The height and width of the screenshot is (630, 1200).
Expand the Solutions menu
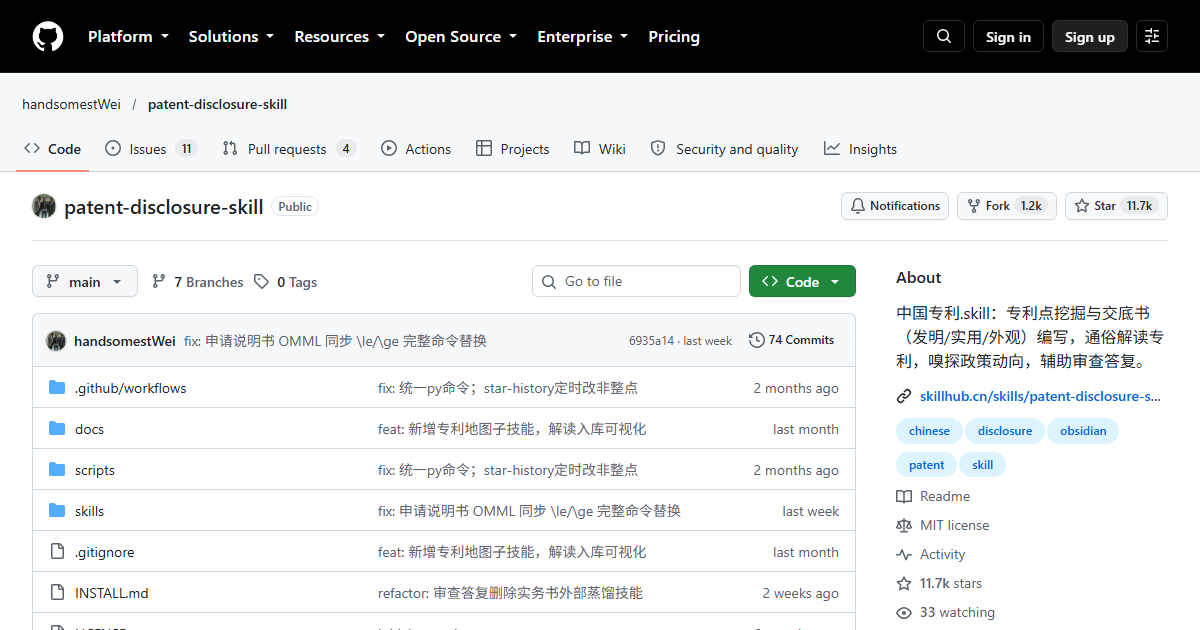coord(231,37)
